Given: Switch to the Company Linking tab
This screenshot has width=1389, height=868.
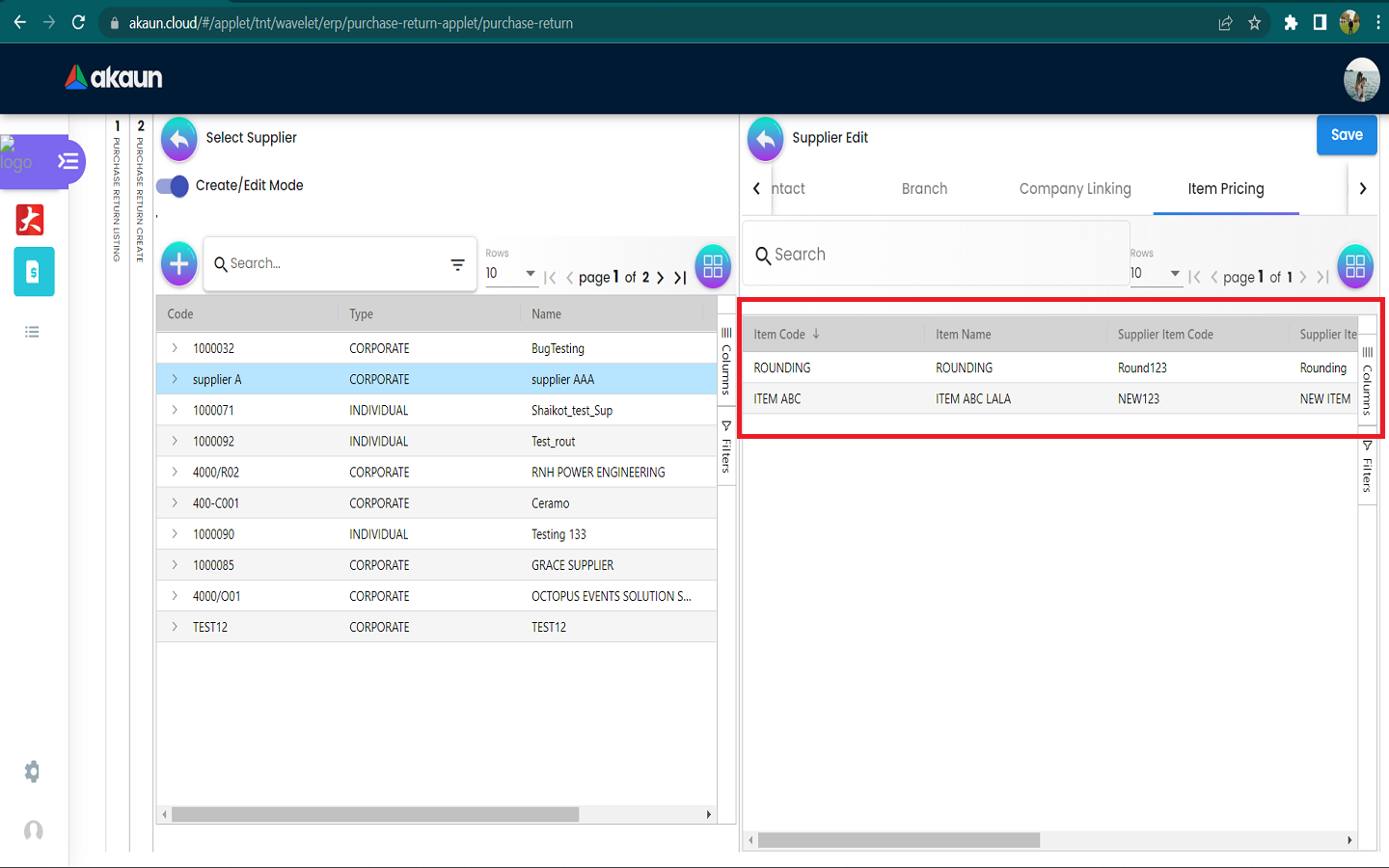Looking at the screenshot, I should (x=1075, y=189).
